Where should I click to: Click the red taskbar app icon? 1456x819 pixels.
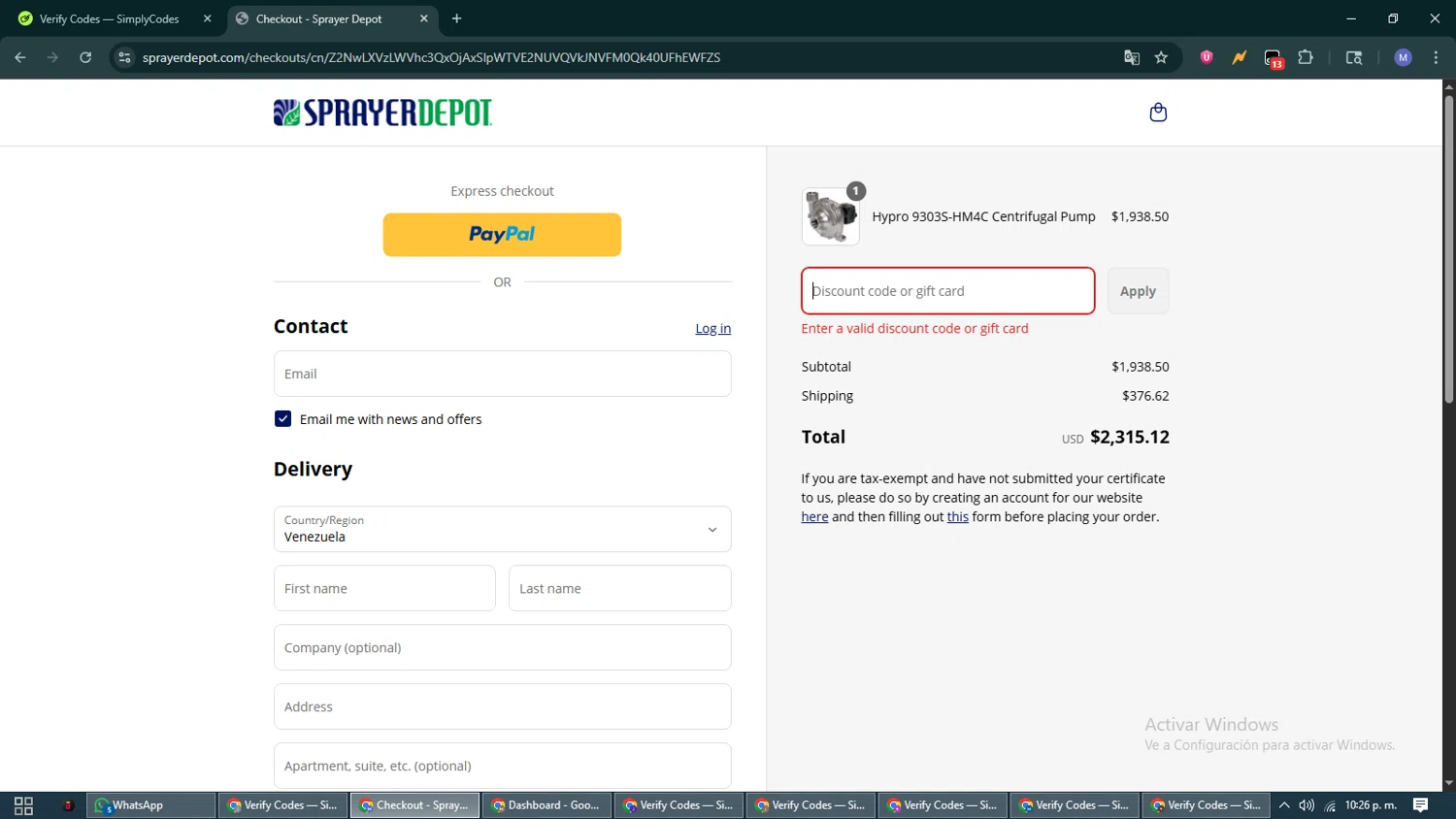(x=68, y=805)
